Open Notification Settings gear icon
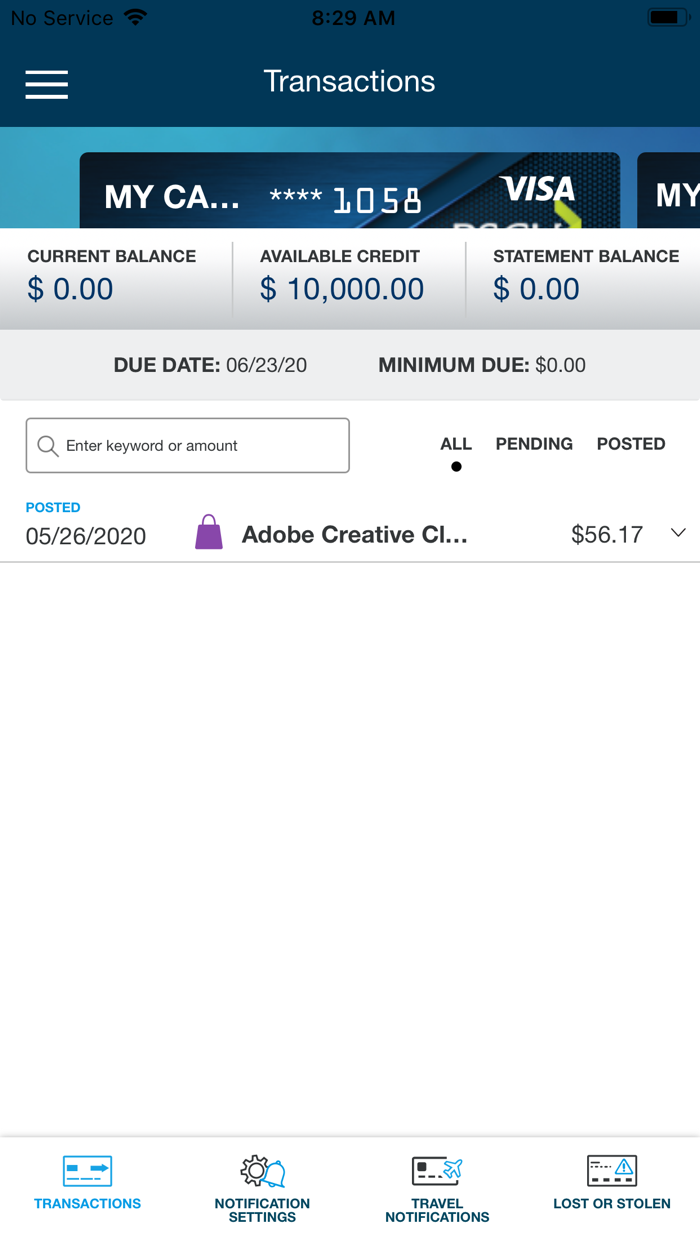700x1244 pixels. 262,1170
